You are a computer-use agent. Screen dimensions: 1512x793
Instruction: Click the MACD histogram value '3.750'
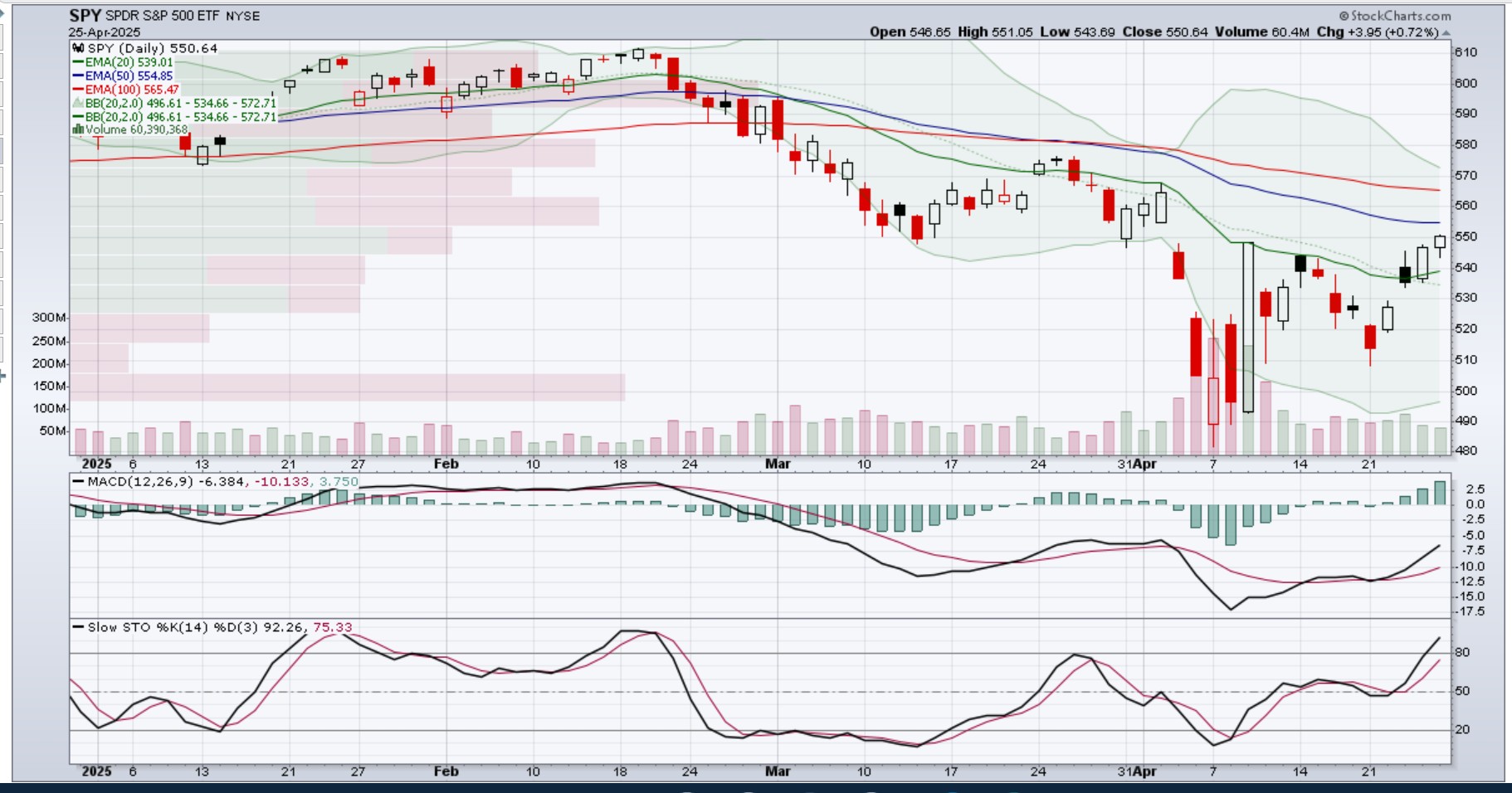[339, 481]
